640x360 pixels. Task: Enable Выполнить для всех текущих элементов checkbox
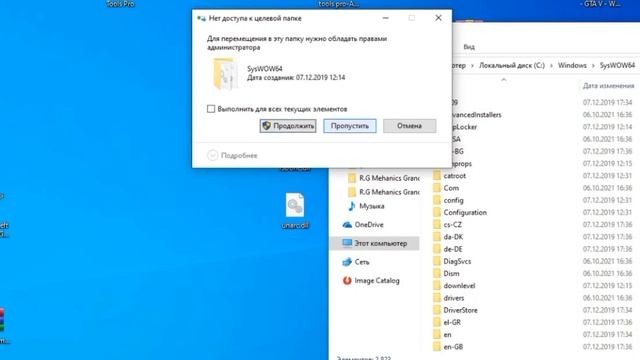click(x=211, y=109)
